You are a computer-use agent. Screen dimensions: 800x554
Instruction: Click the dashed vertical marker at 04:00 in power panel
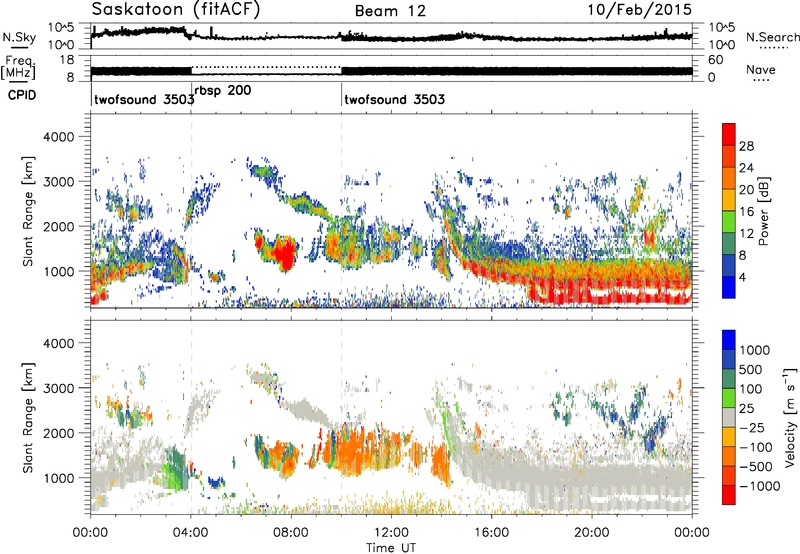pos(191,210)
